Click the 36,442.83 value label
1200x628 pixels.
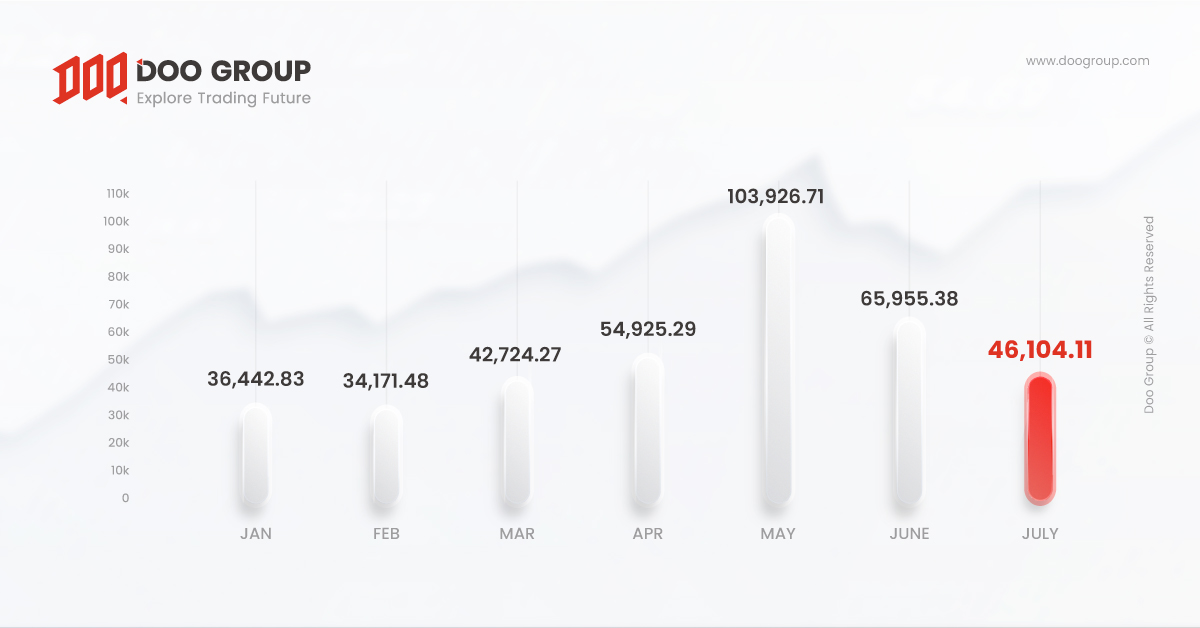click(256, 379)
